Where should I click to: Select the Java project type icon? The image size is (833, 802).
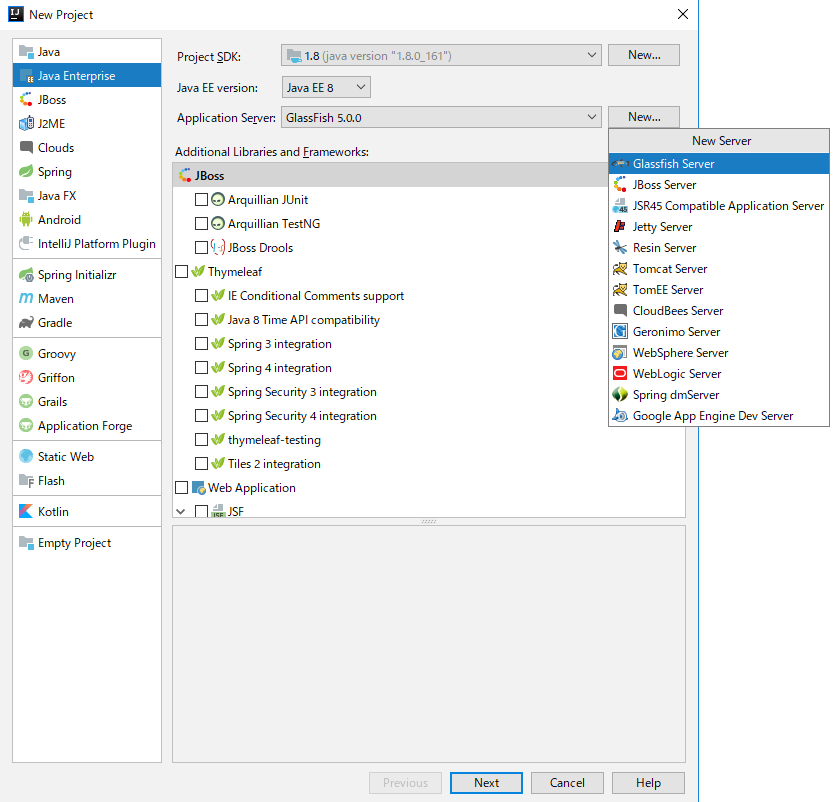point(26,52)
